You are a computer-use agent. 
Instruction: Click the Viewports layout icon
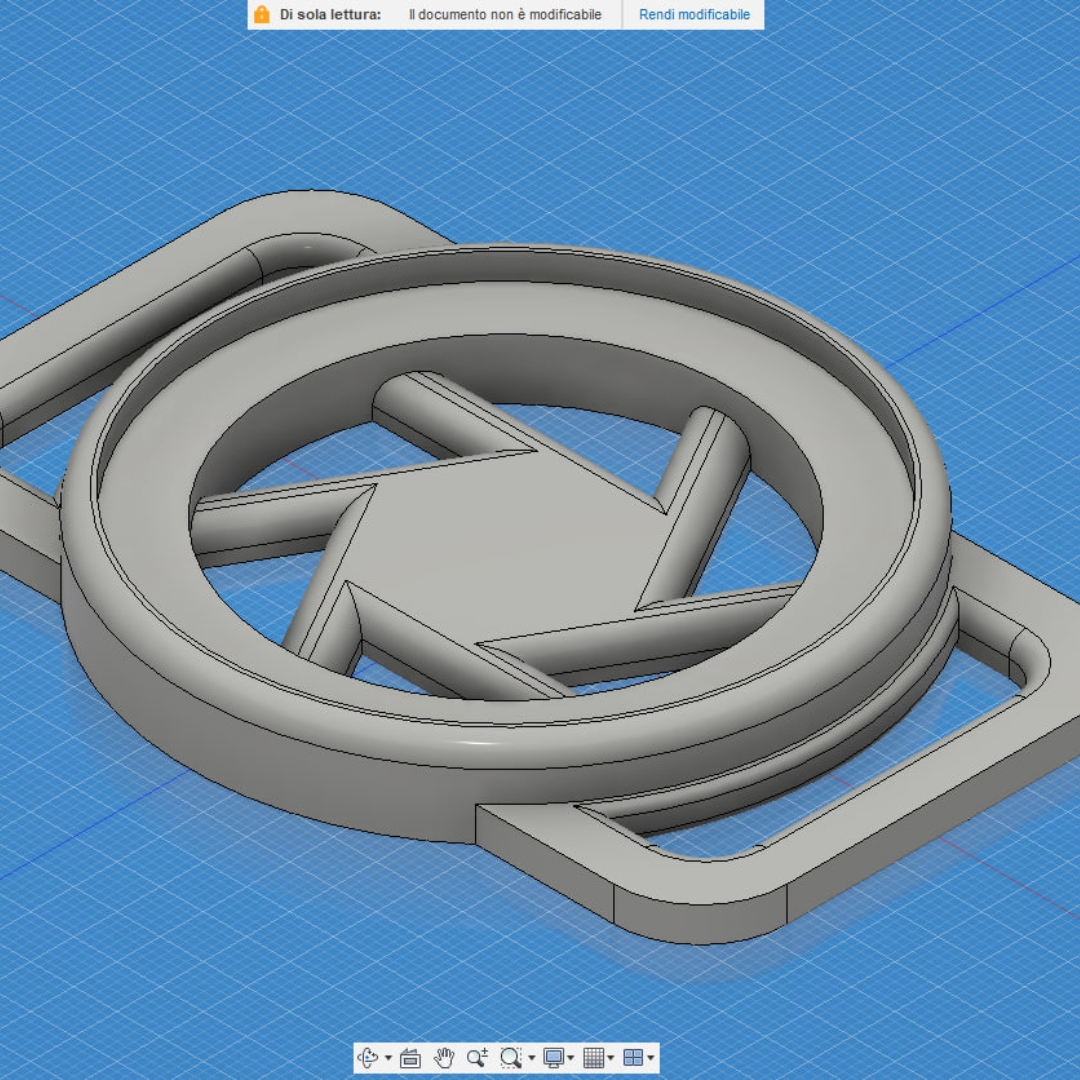point(633,1057)
